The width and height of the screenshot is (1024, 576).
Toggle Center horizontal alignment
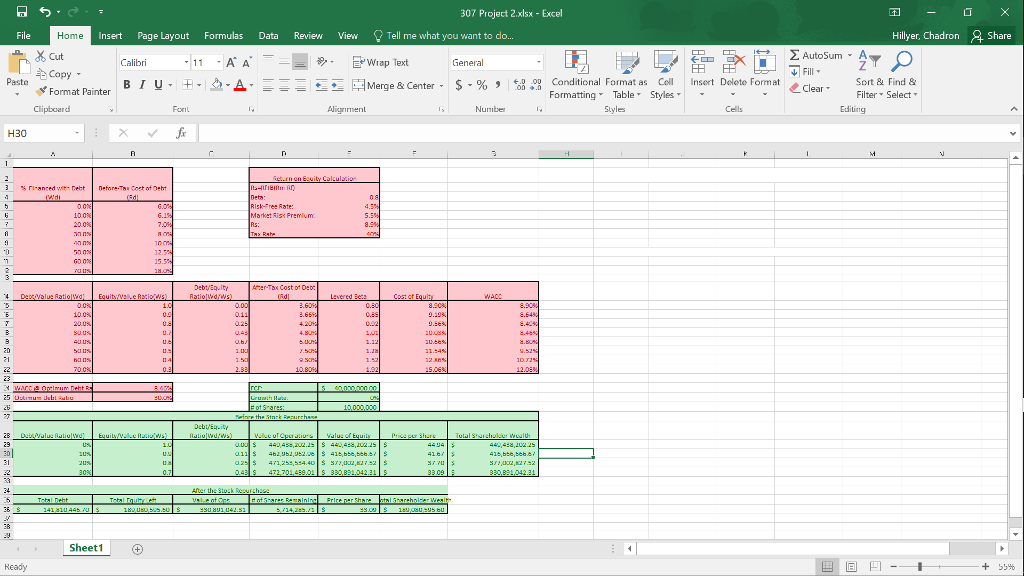pos(284,85)
